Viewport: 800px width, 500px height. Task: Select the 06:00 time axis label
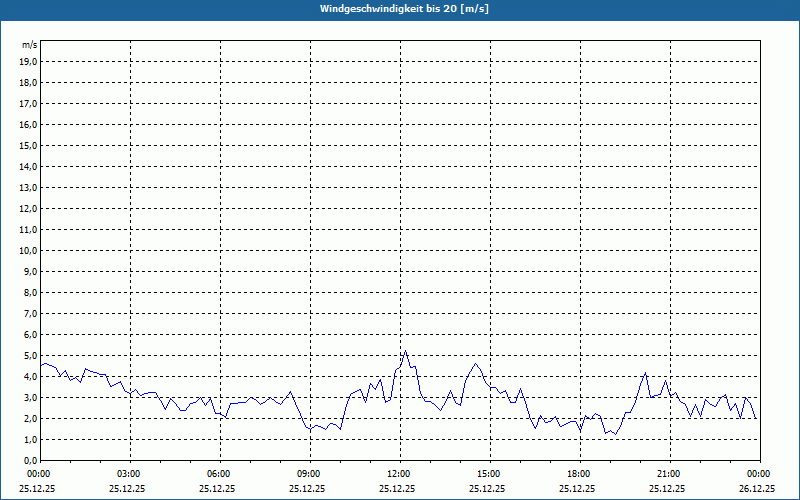point(219,474)
